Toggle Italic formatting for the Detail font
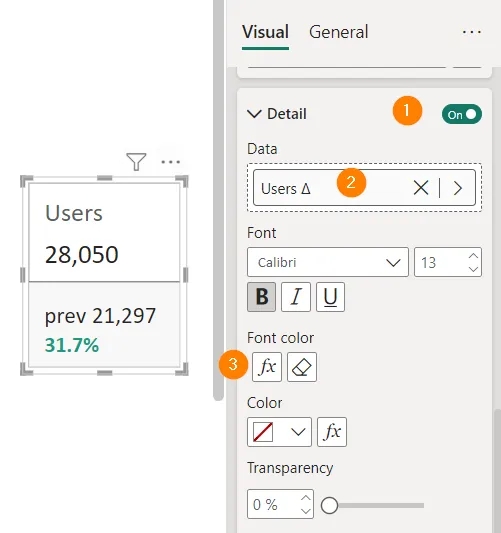This screenshot has height=533, width=501. (296, 297)
